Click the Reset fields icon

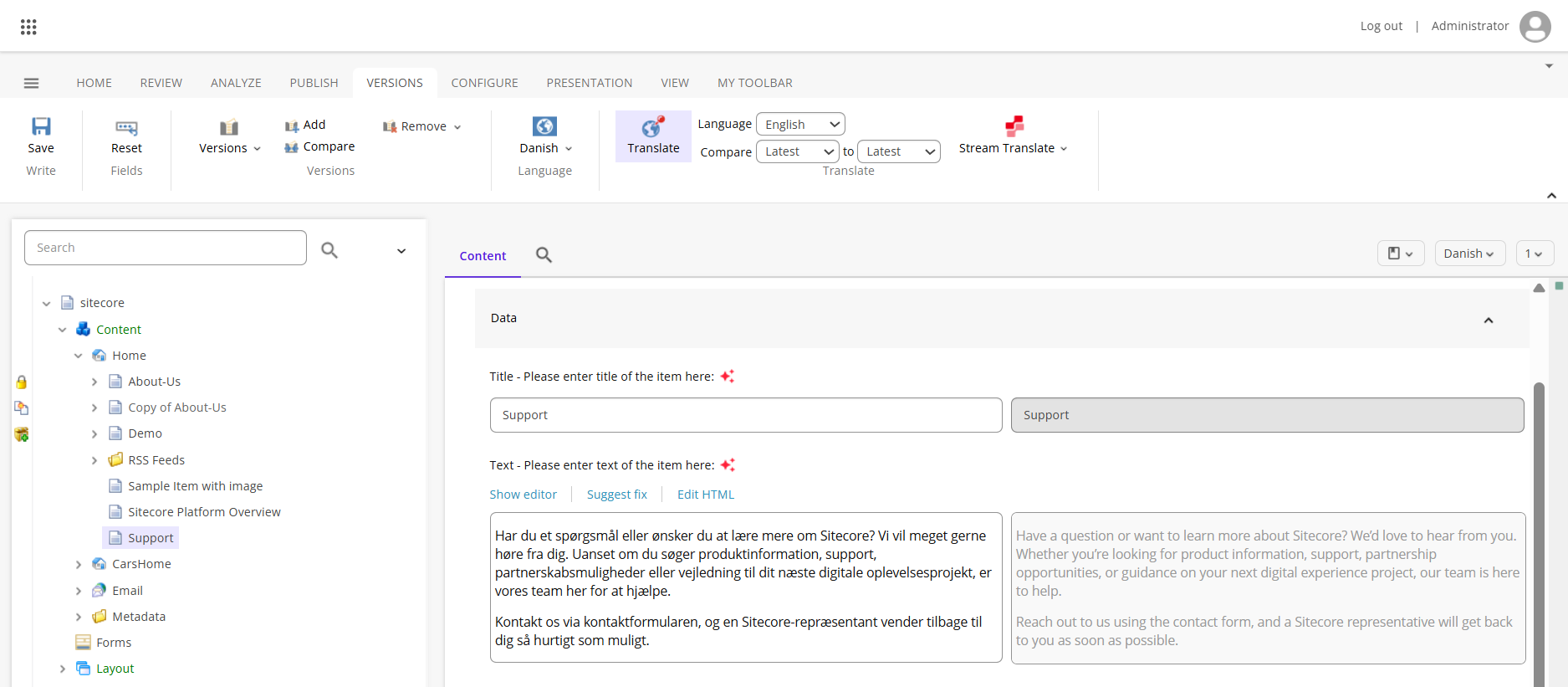[x=126, y=127]
